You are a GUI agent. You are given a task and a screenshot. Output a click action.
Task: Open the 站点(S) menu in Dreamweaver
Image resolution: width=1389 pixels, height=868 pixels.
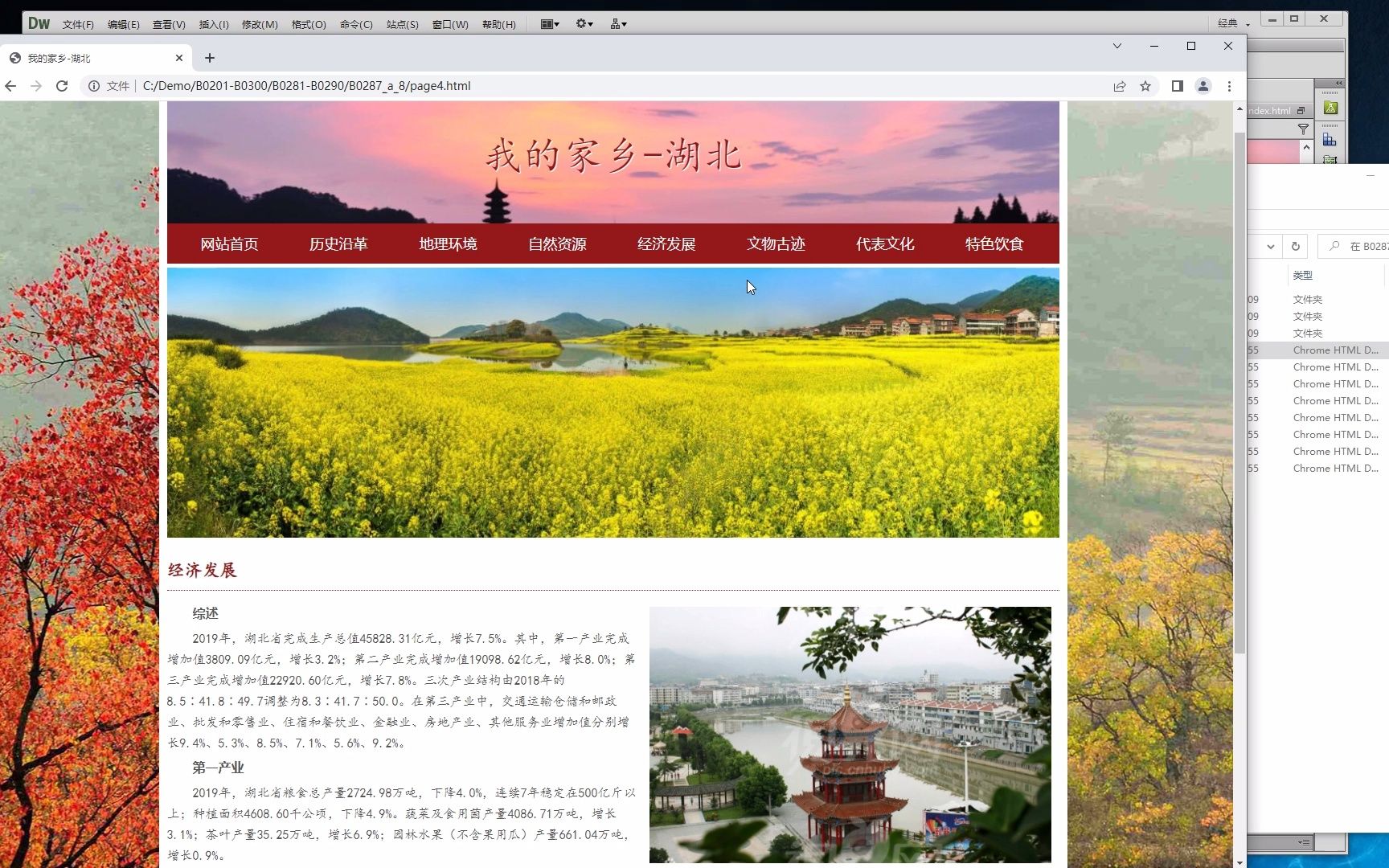(402, 24)
